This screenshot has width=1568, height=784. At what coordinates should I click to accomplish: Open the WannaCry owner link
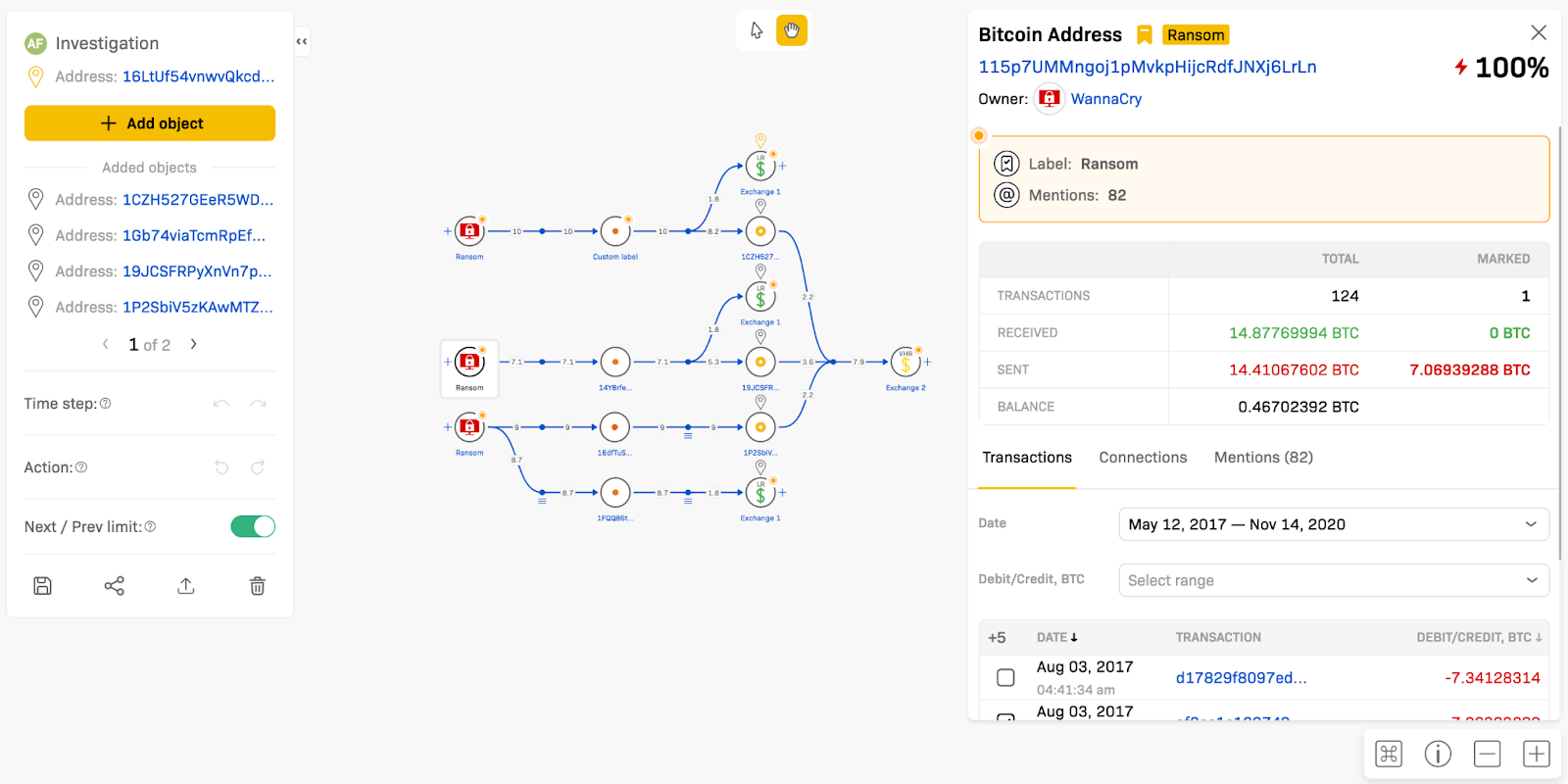(x=1105, y=99)
